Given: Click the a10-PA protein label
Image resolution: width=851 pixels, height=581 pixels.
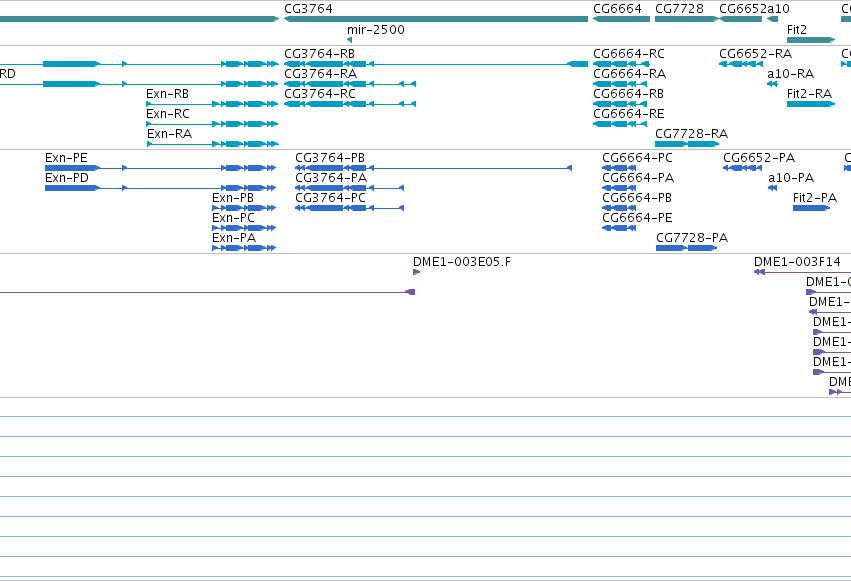Looking at the screenshot, I should tap(791, 178).
